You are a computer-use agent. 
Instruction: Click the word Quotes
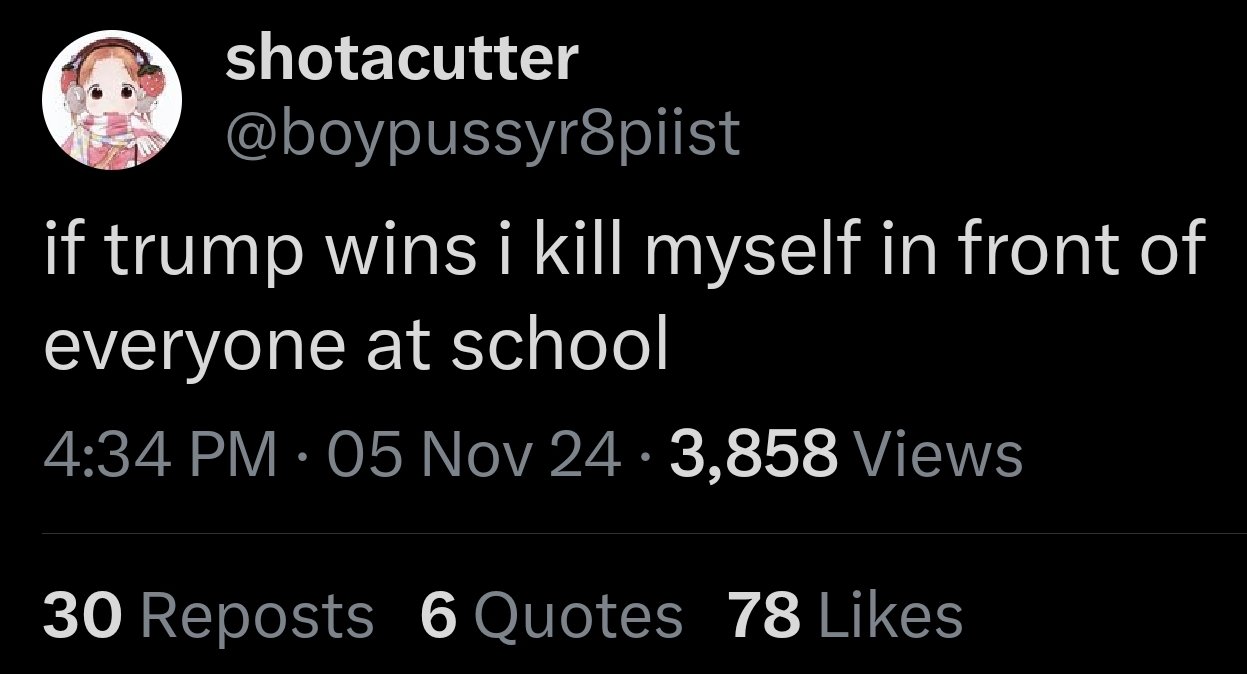coord(579,614)
